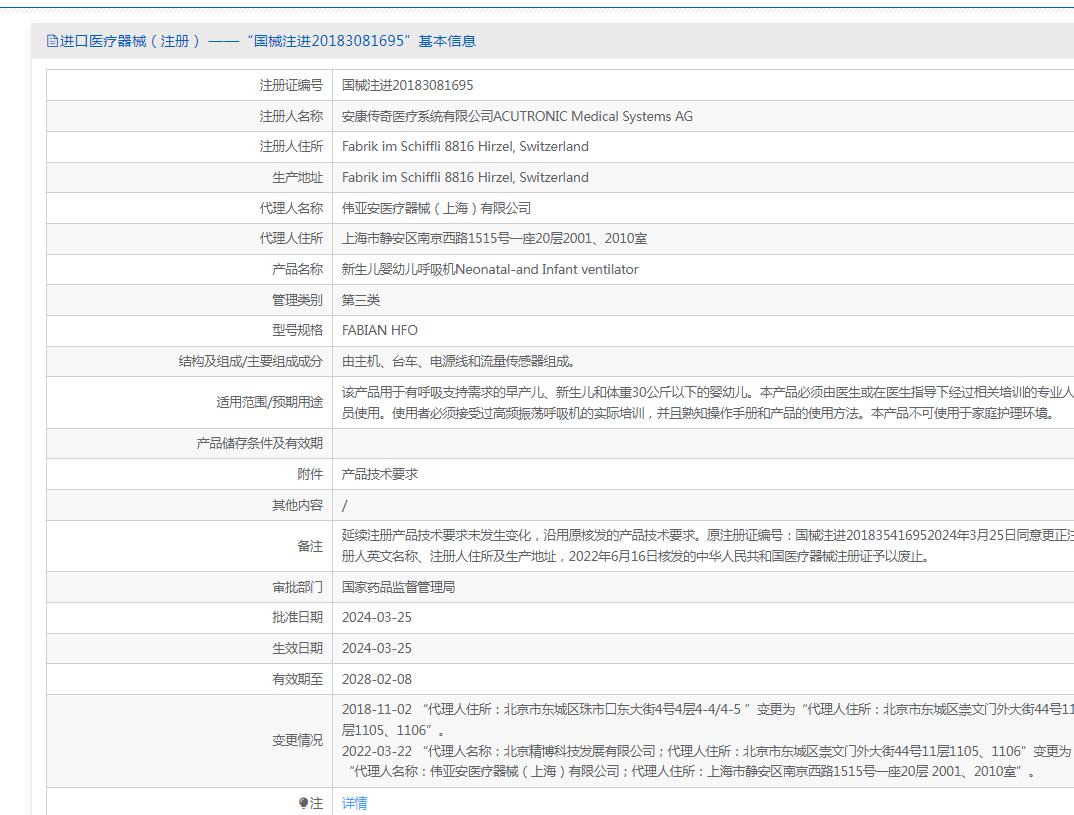Select effective date 2024-03-25 in 生效日期 row
The image size is (1074, 815).
377,648
